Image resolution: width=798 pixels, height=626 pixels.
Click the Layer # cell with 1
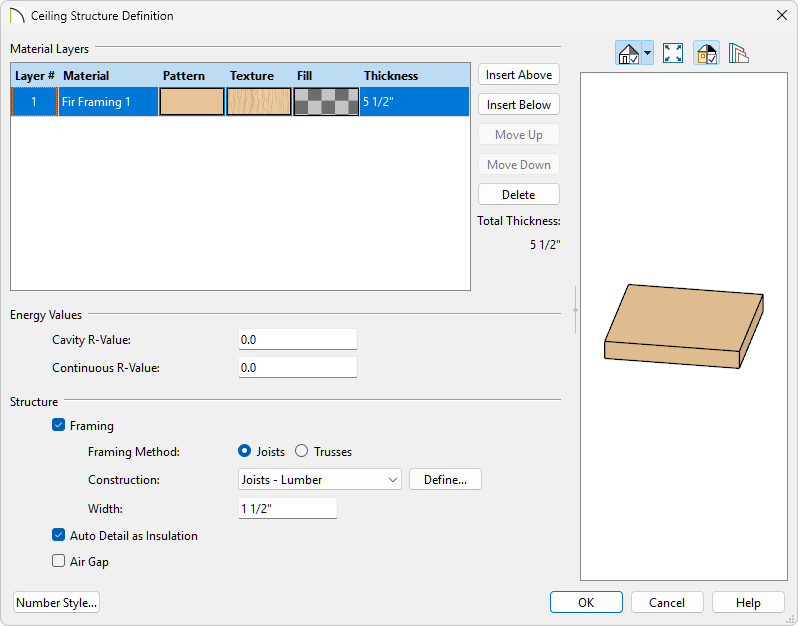pos(34,102)
